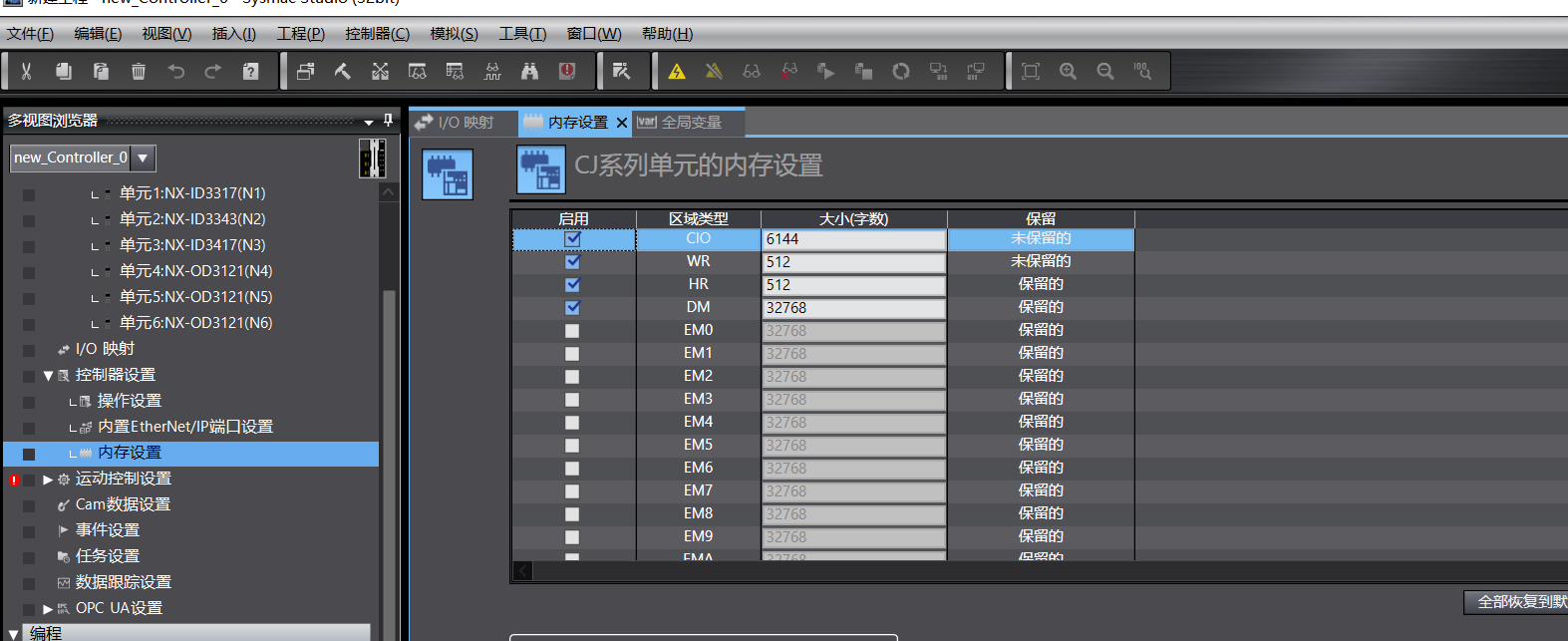Uncheck the DM area enable checkbox
The height and width of the screenshot is (641, 1568).
pyautogui.click(x=572, y=307)
